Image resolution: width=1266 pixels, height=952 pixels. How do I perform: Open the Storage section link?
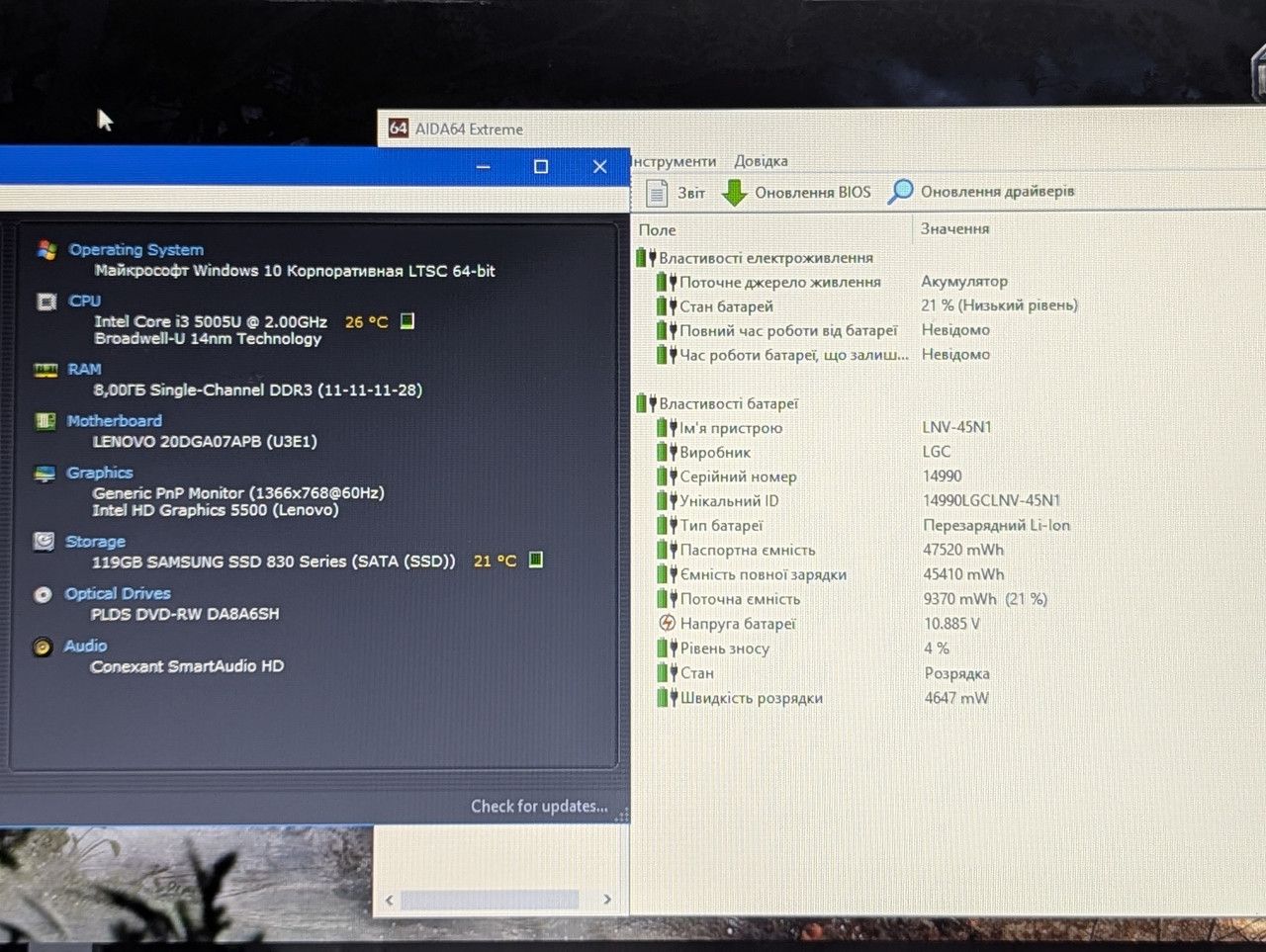point(95,542)
